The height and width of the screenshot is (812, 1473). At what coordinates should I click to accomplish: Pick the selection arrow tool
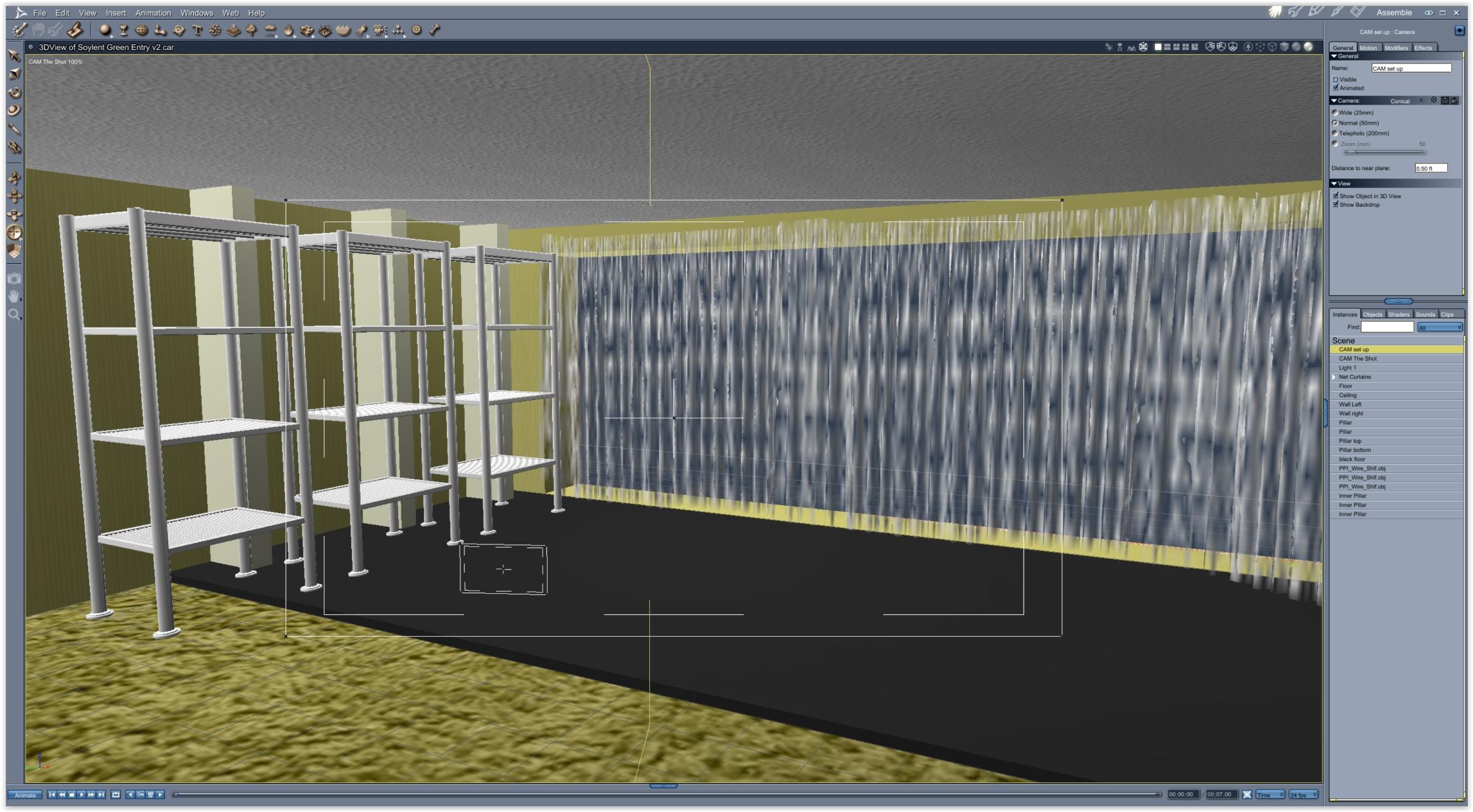point(14,56)
